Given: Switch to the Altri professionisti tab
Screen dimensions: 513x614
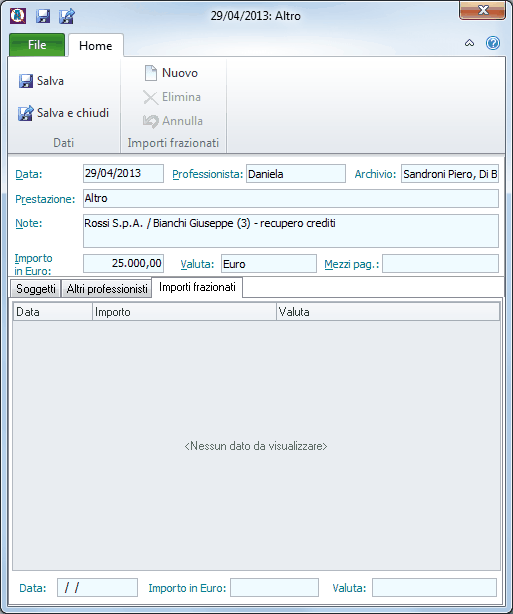Looking at the screenshot, I should coord(107,289).
